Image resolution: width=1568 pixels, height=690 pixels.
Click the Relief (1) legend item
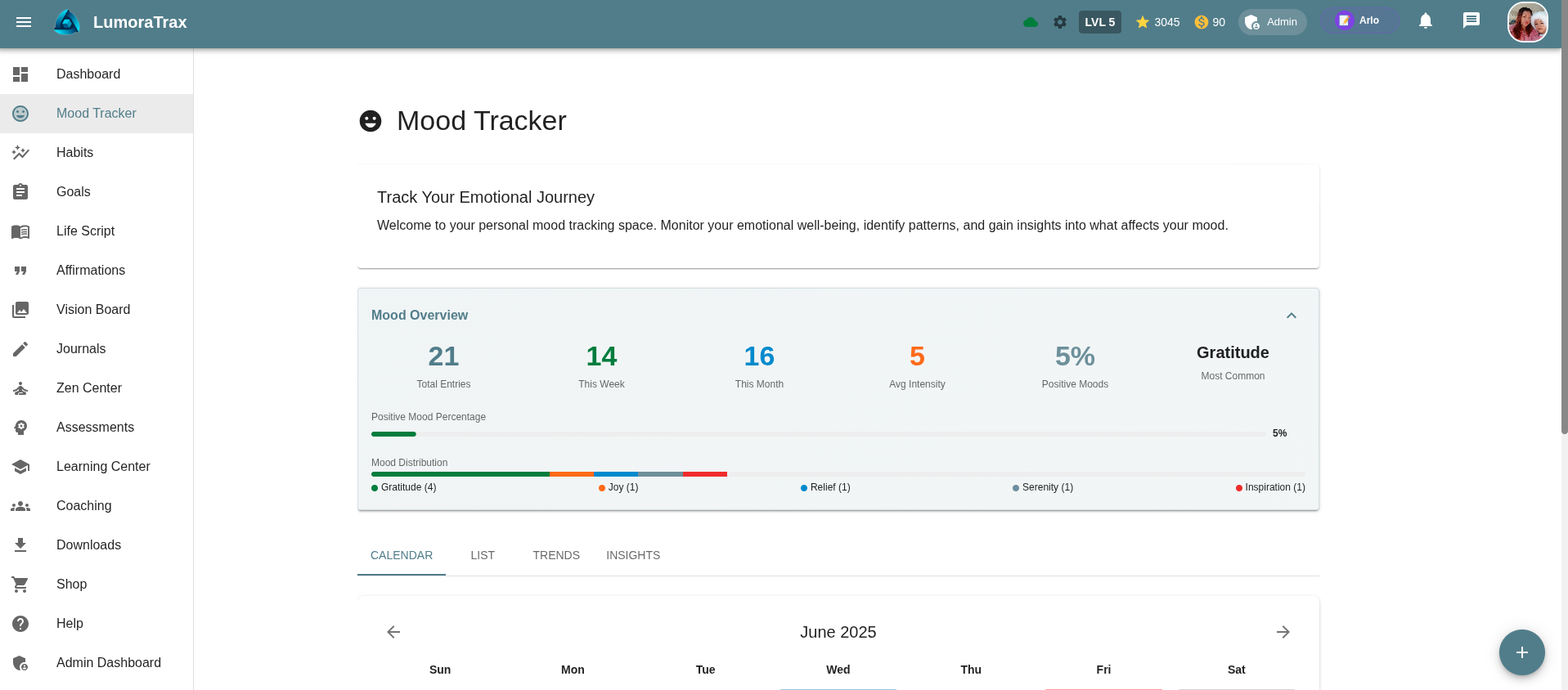(825, 487)
